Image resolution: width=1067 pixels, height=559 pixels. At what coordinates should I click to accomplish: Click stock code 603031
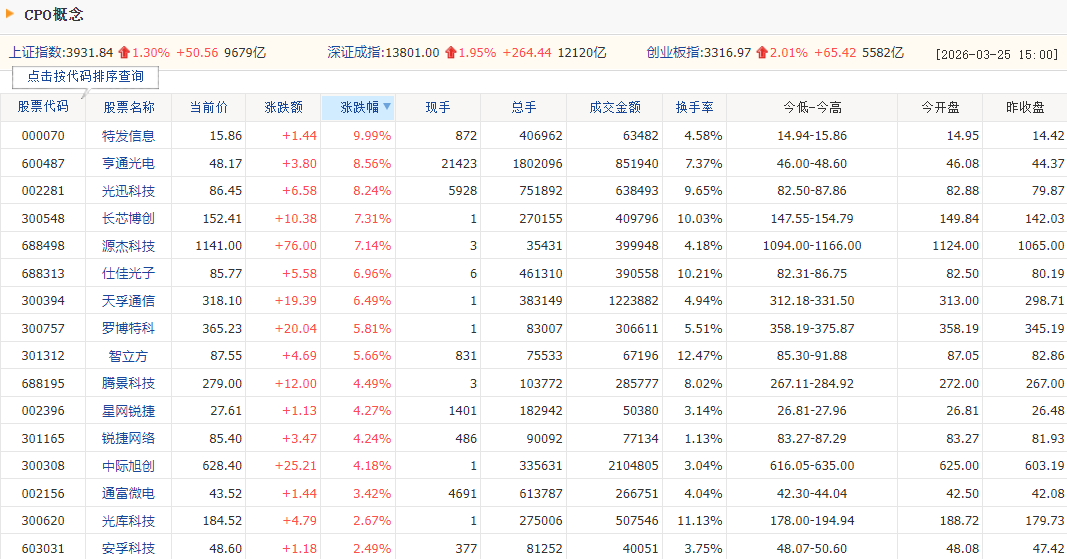click(43, 548)
